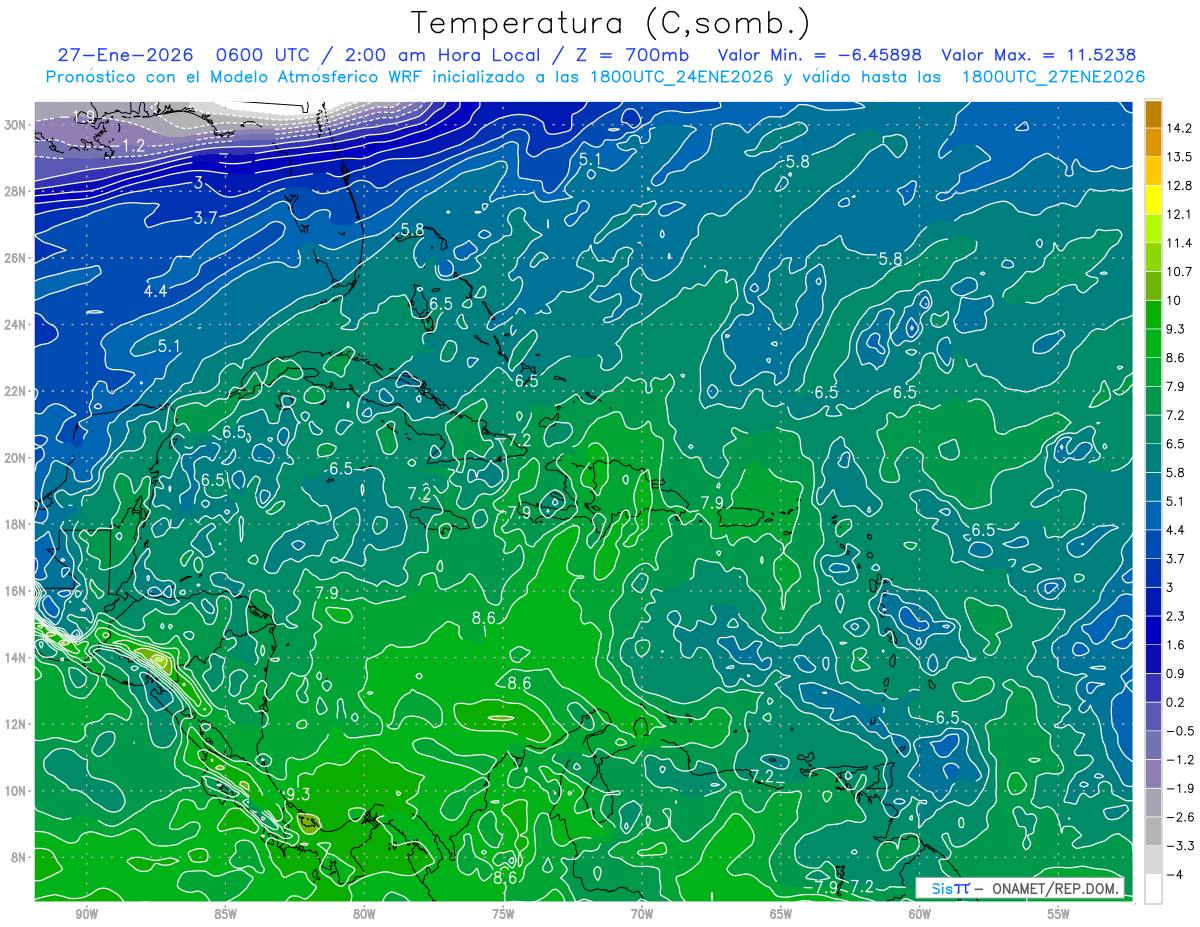Click colorbar scale label "0.2"
Image resolution: width=1200 pixels, height=927 pixels.
coord(1175,702)
